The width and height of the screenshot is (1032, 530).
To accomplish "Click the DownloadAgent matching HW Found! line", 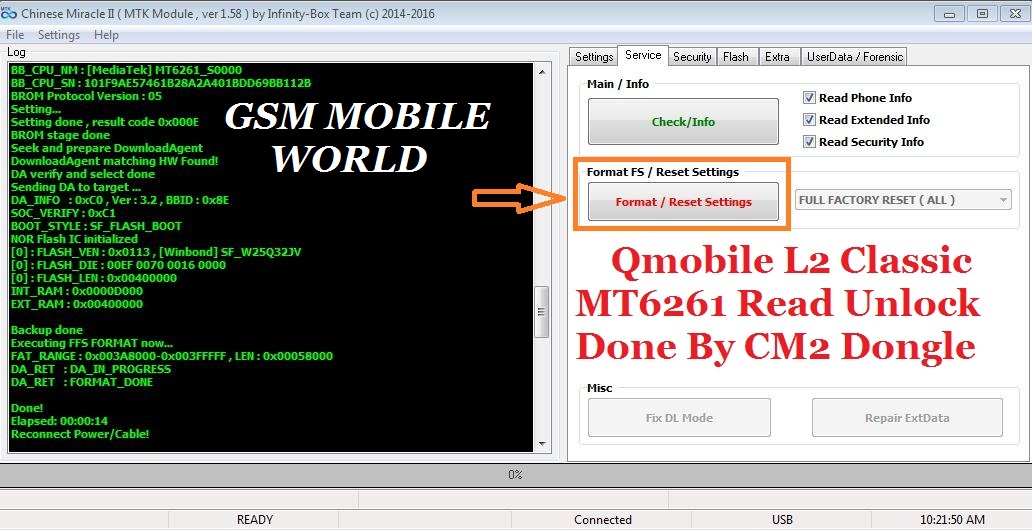I will tap(115, 161).
